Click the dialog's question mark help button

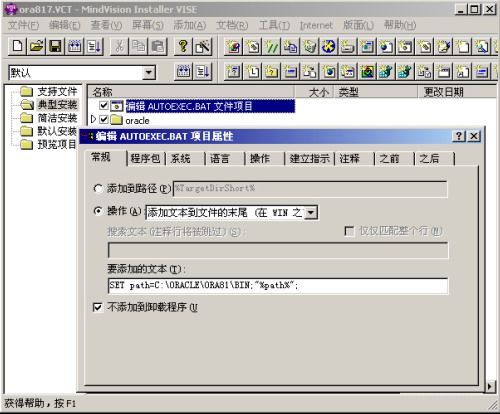point(459,136)
